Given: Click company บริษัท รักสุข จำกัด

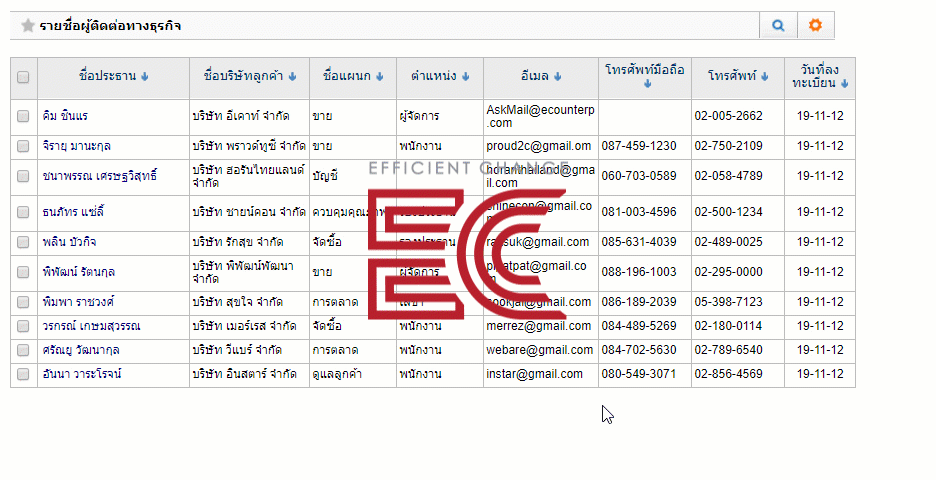Looking at the screenshot, I should [238, 242].
